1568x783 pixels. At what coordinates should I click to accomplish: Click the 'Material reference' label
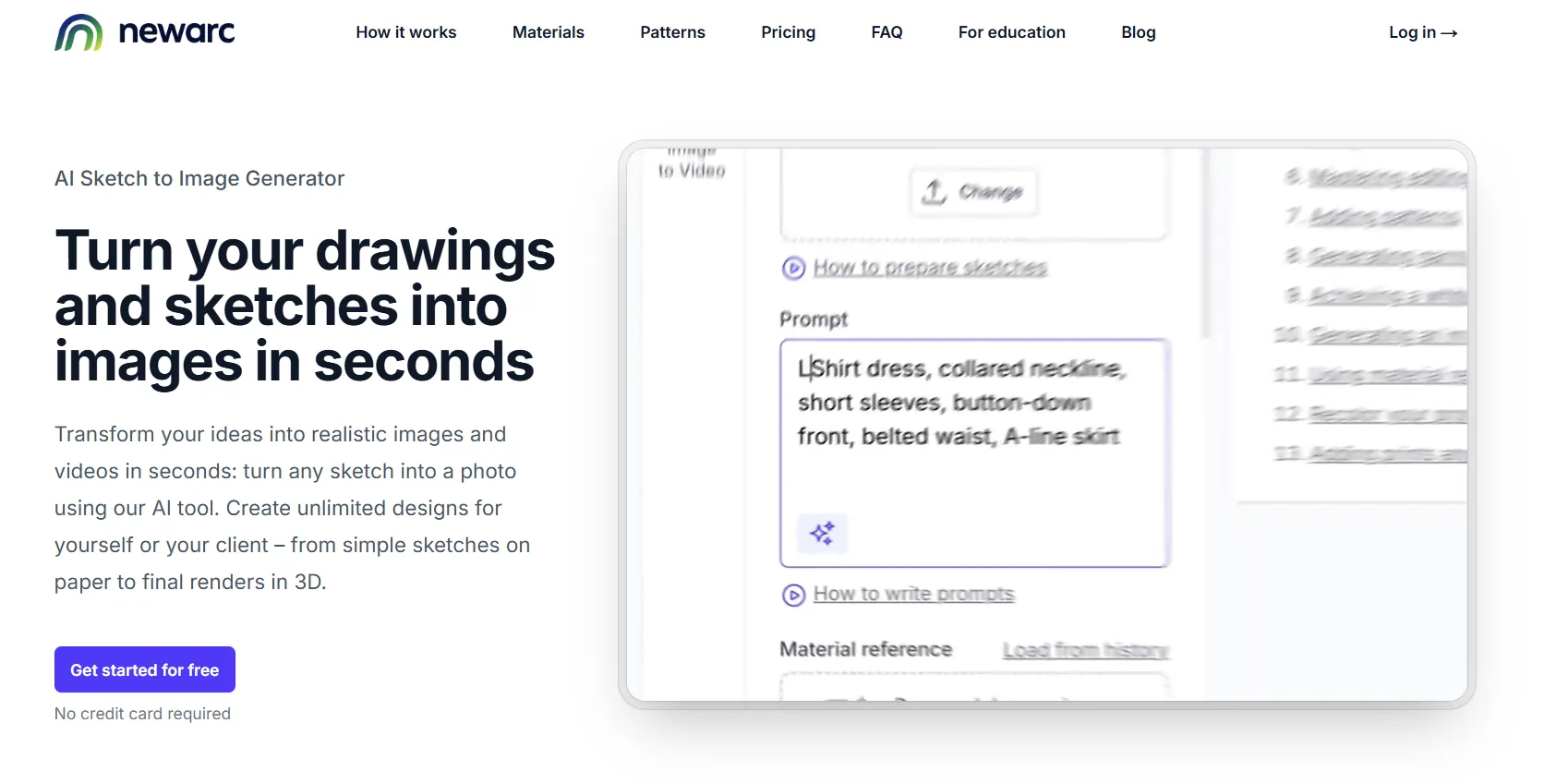865,649
